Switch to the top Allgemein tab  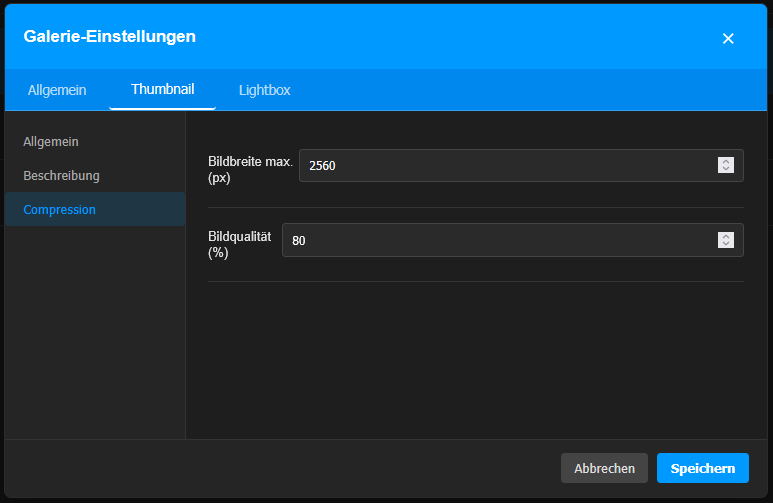point(57,90)
